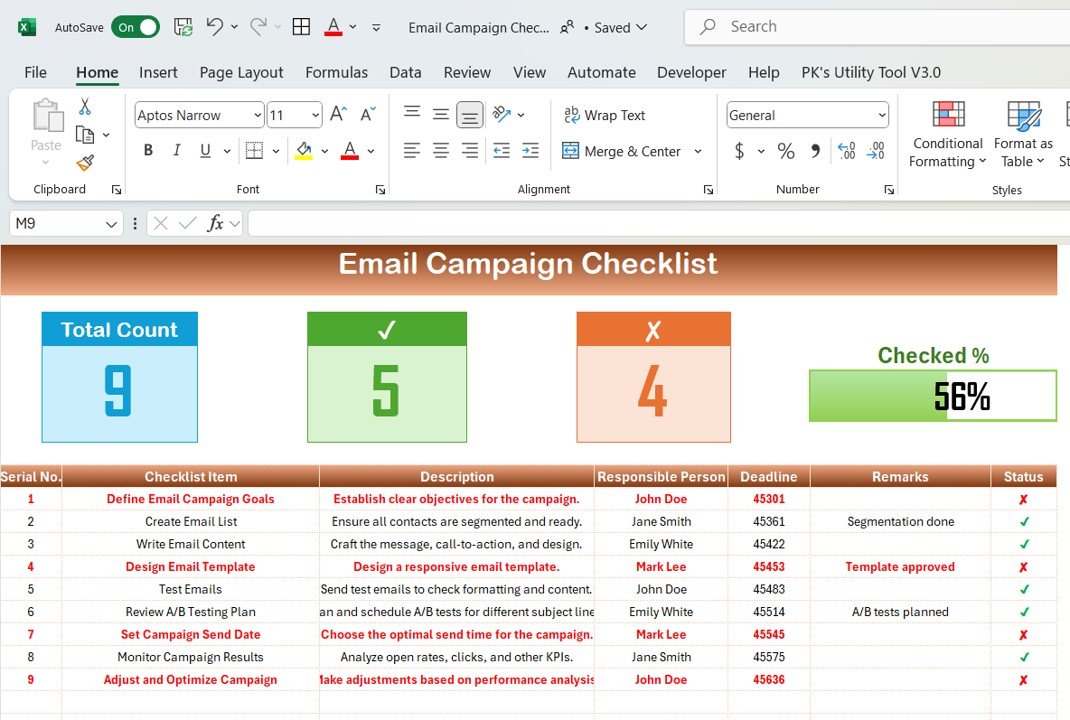The height and width of the screenshot is (720, 1070).
Task: Open the font name dropdown Aptos Narrow
Action: point(257,115)
